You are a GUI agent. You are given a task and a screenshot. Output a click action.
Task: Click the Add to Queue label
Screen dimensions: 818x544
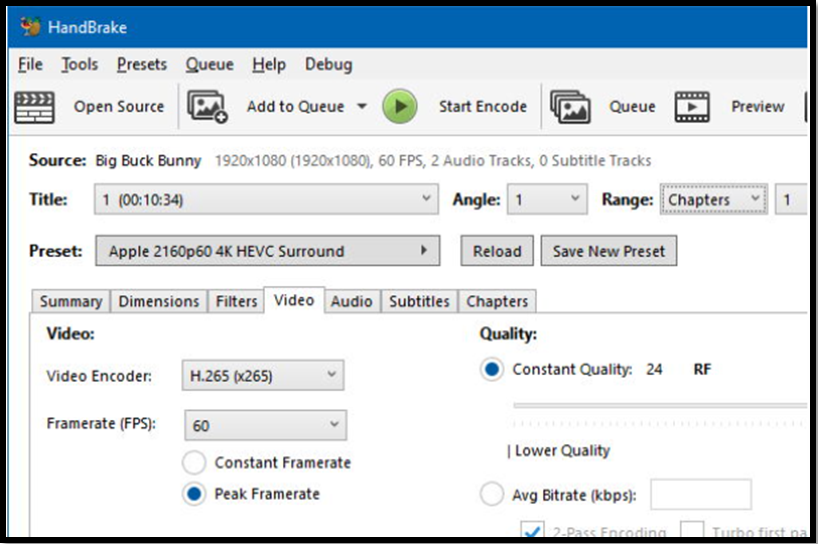pos(295,106)
